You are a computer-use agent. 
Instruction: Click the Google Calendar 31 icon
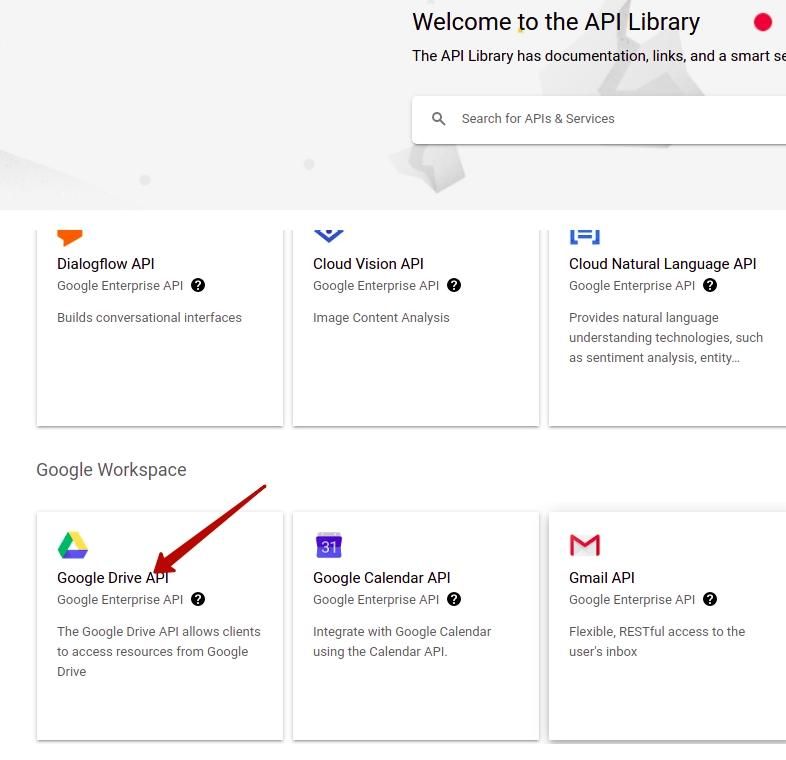329,545
